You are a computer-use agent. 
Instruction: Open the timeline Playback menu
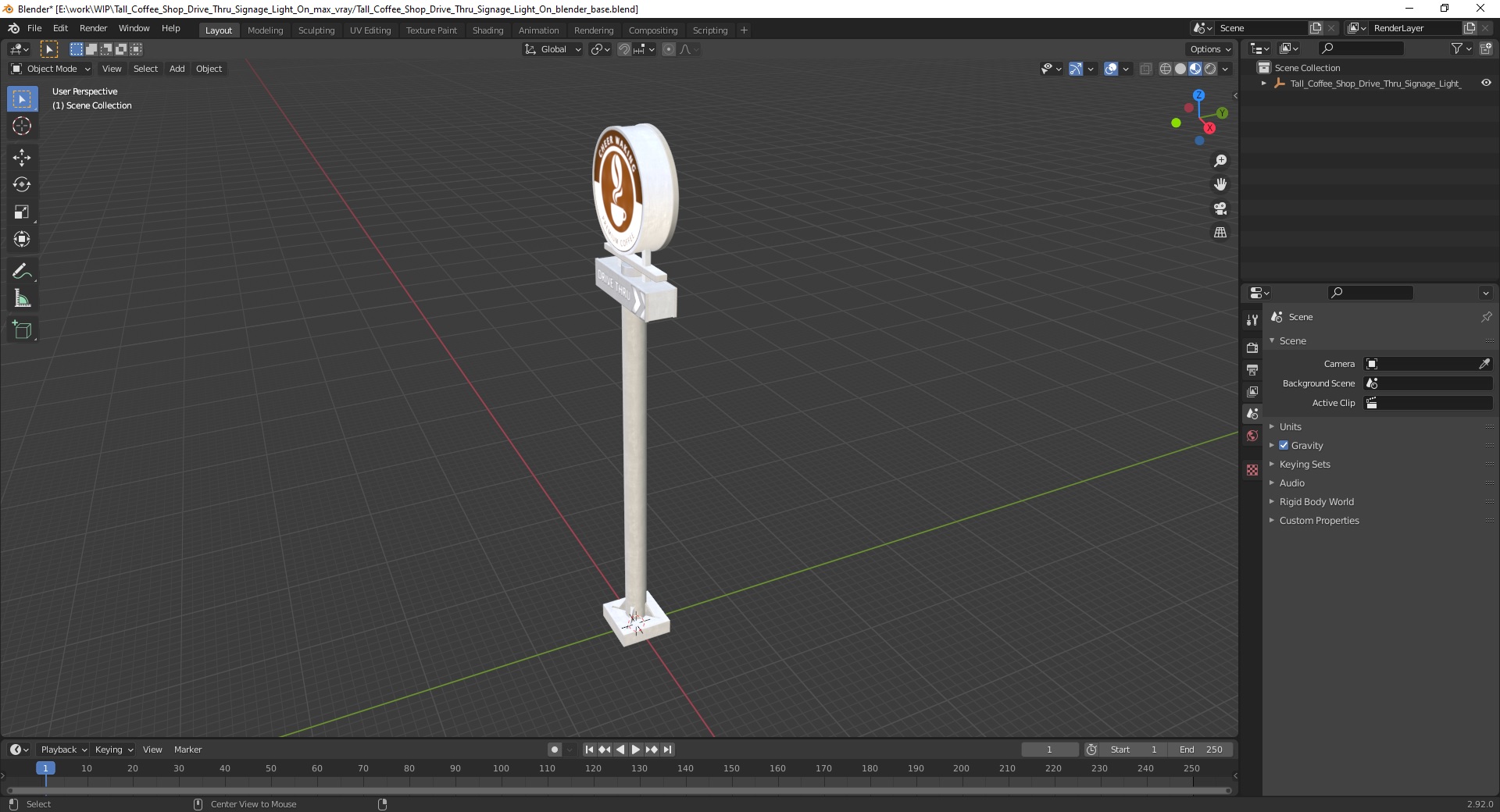click(x=62, y=750)
